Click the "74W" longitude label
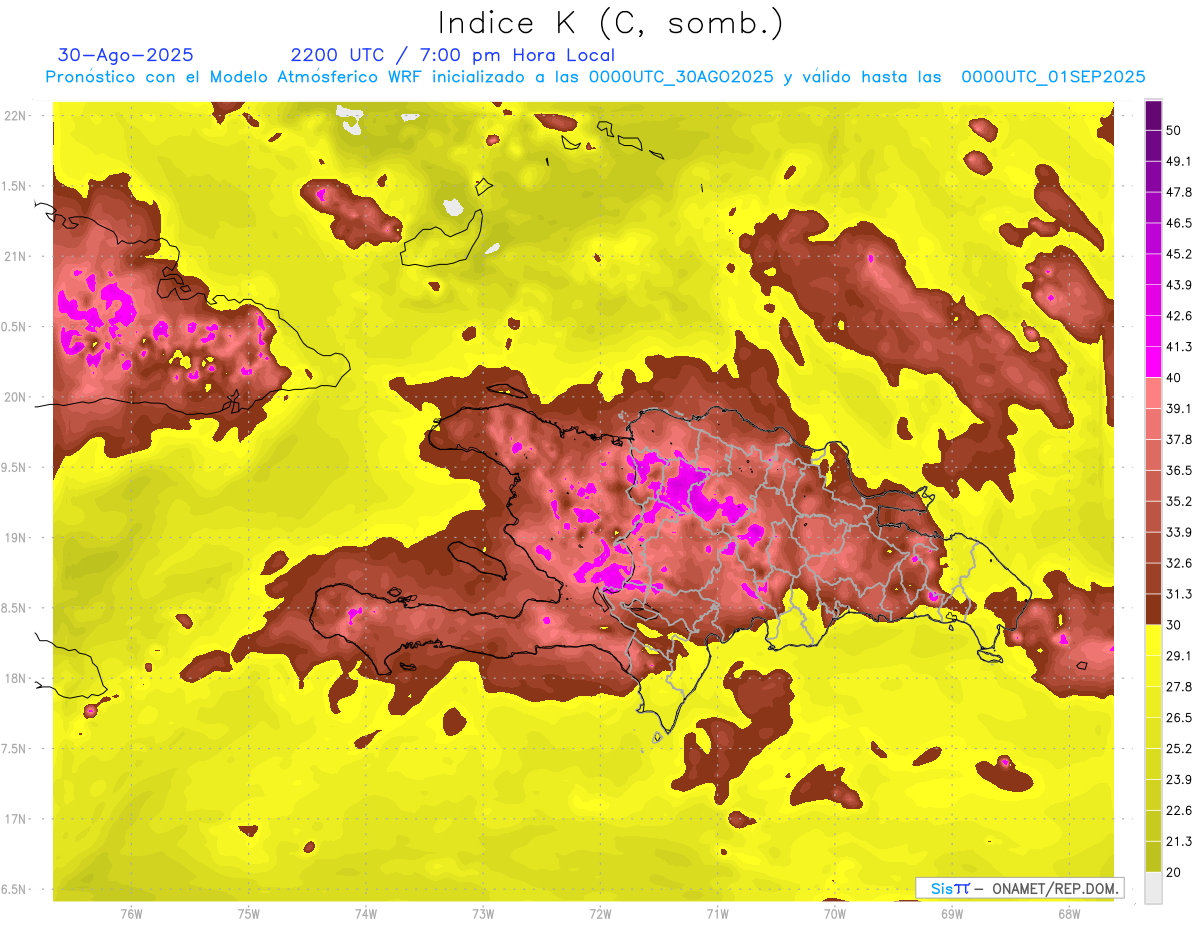Screen dimensions: 1200x927 point(366,913)
